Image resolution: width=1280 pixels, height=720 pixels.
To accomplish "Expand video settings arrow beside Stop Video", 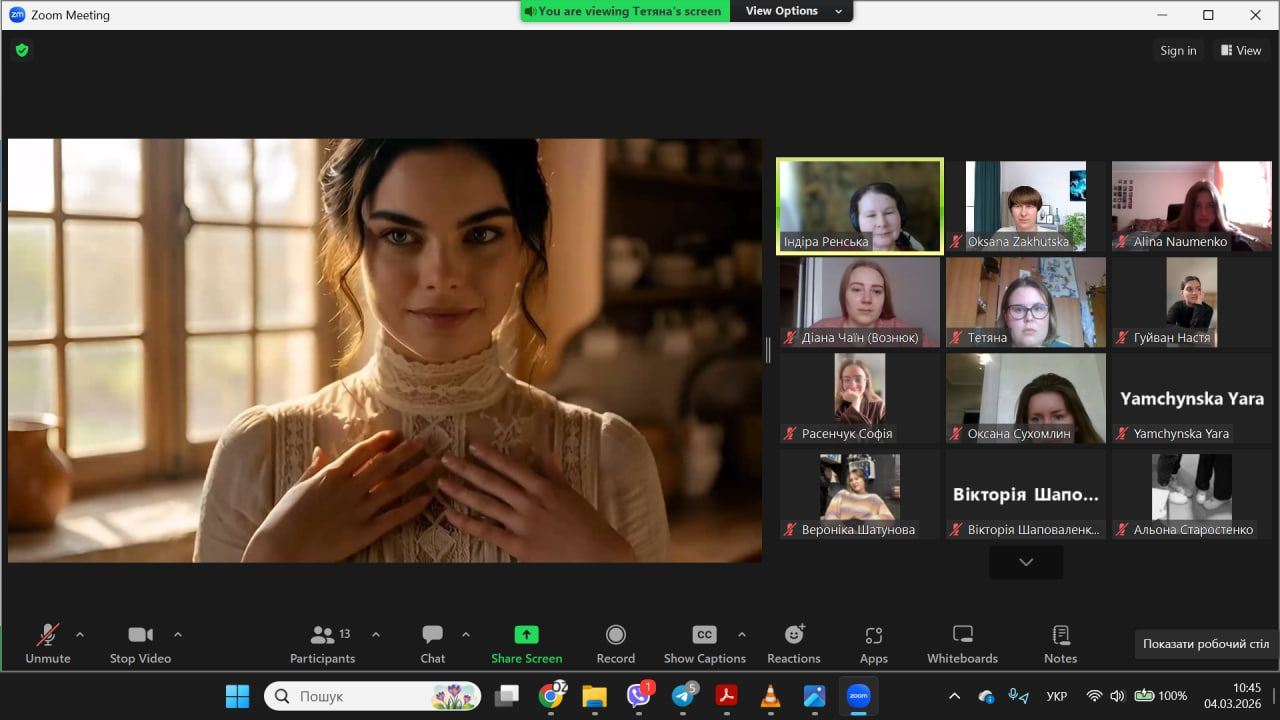I will pyautogui.click(x=178, y=634).
